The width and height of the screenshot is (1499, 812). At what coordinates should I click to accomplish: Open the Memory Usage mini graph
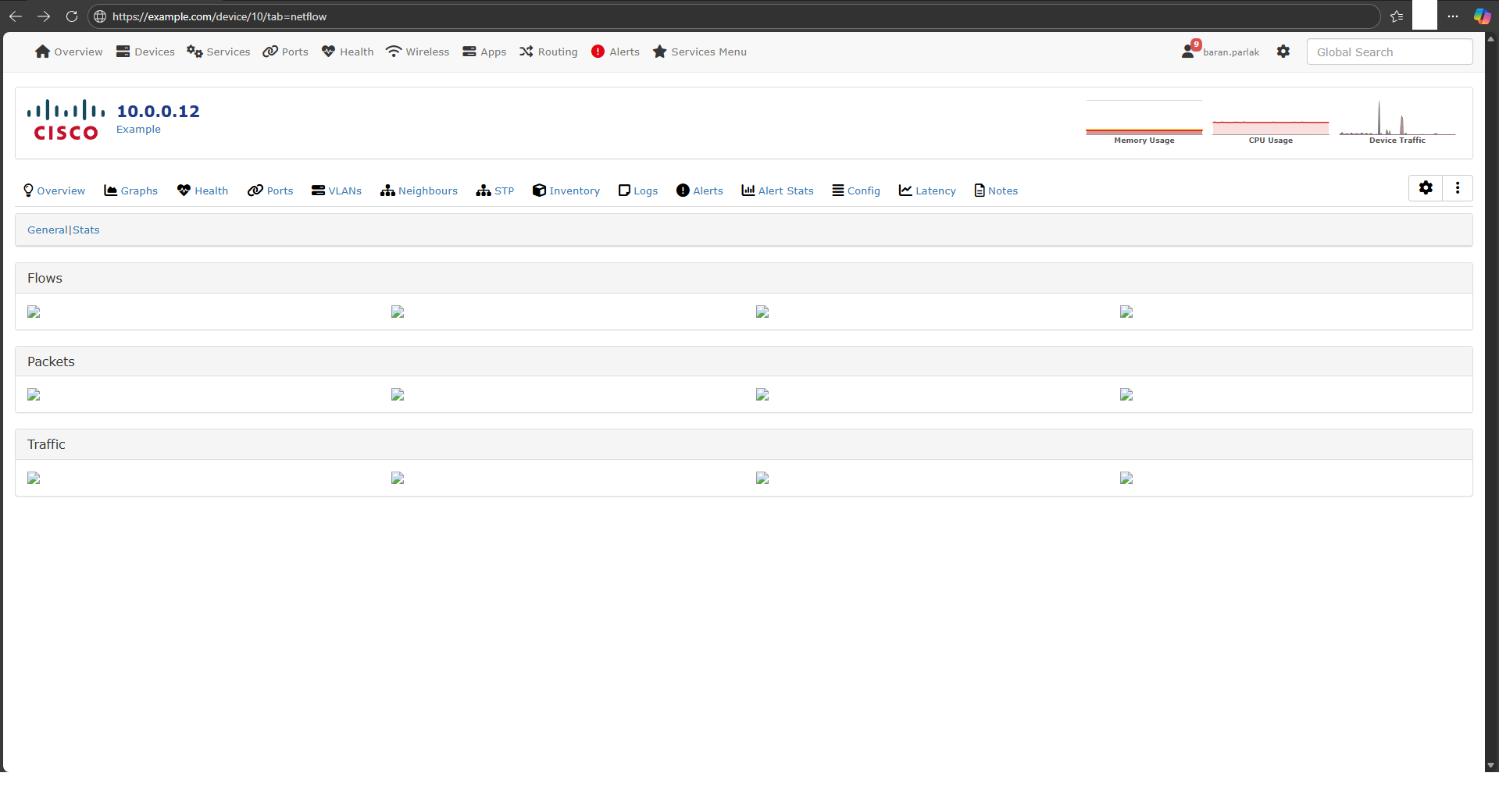click(1144, 123)
